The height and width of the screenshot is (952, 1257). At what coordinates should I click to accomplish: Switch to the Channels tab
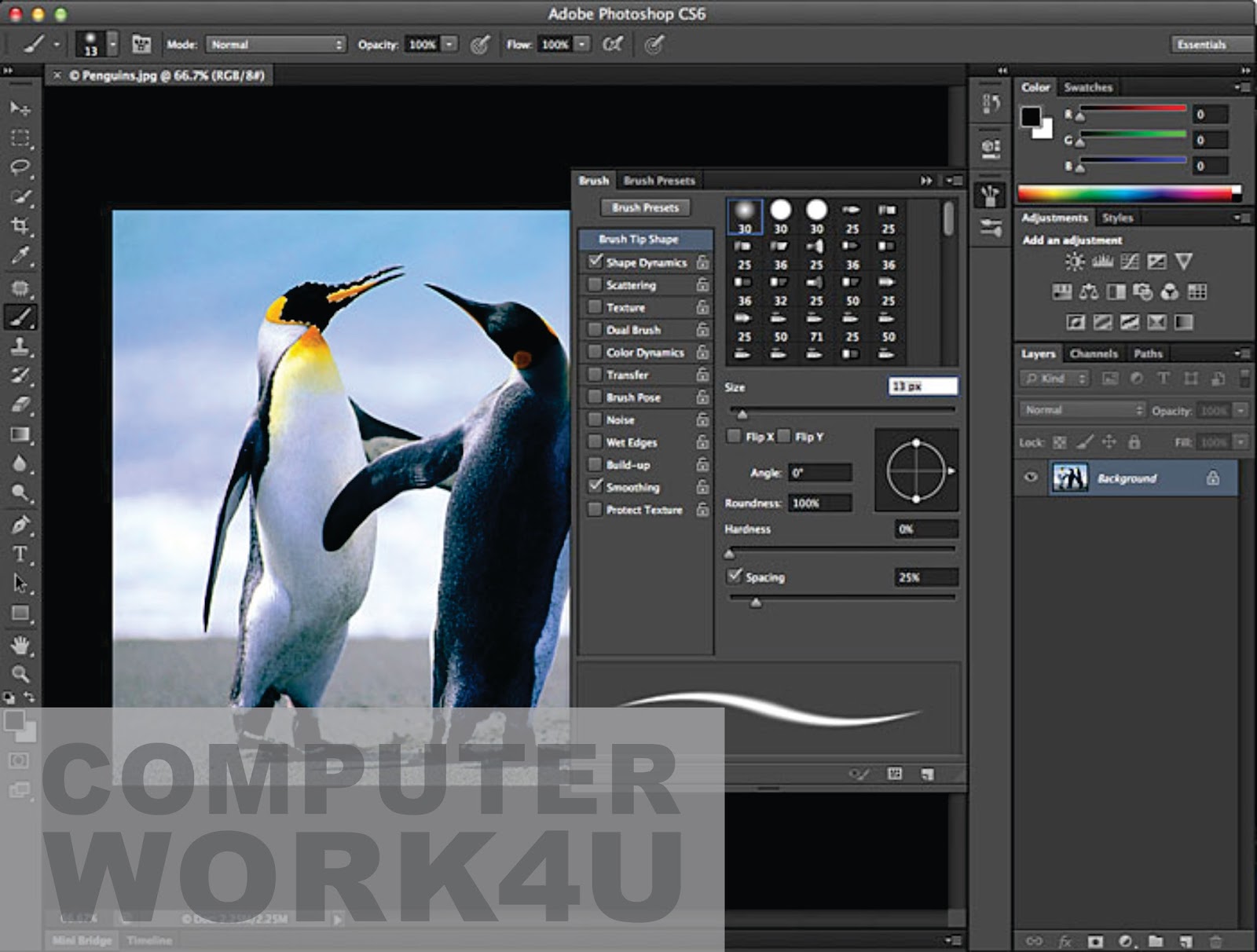(x=1094, y=353)
